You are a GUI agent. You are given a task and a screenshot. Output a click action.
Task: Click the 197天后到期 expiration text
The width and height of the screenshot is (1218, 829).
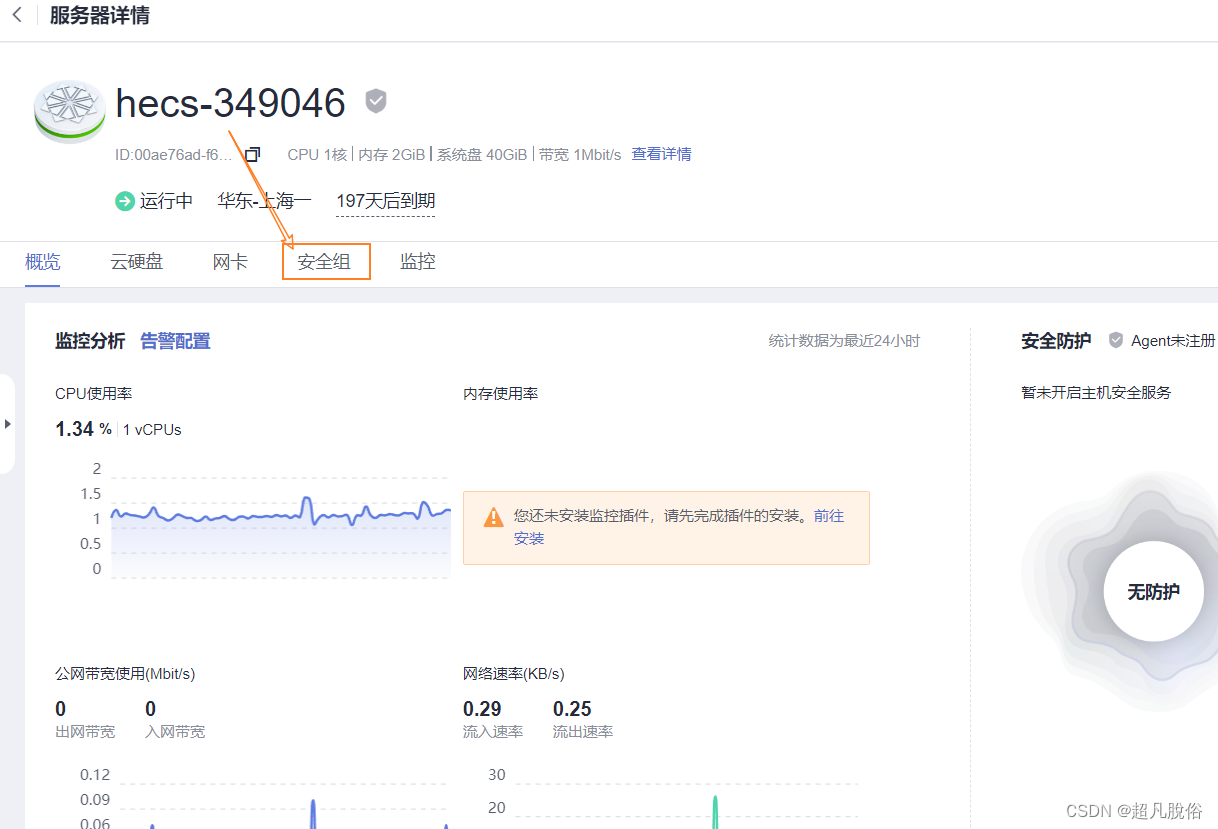tap(385, 200)
